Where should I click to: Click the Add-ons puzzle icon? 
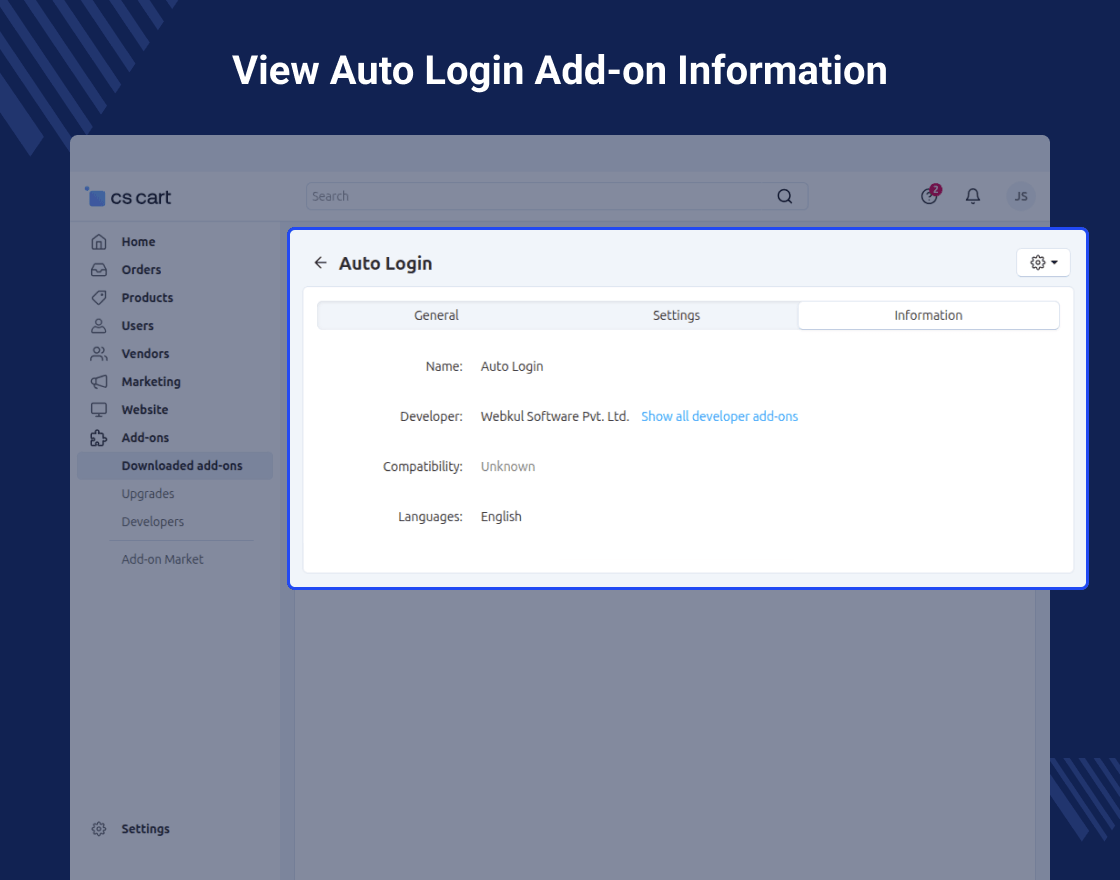coord(99,438)
